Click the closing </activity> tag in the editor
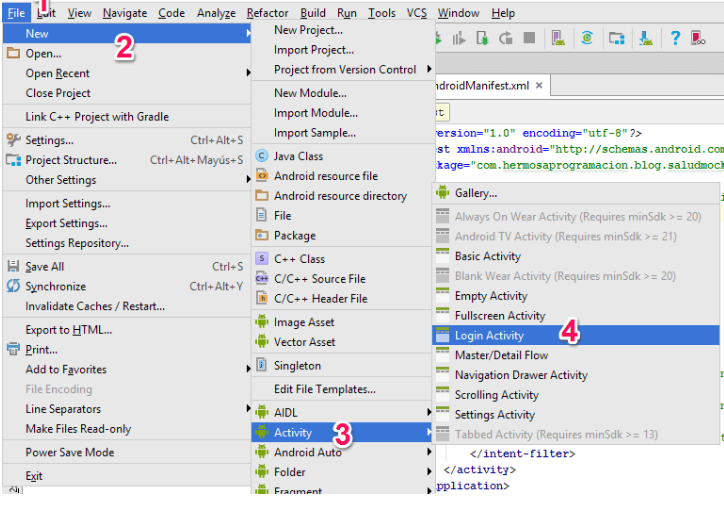 (x=479, y=469)
